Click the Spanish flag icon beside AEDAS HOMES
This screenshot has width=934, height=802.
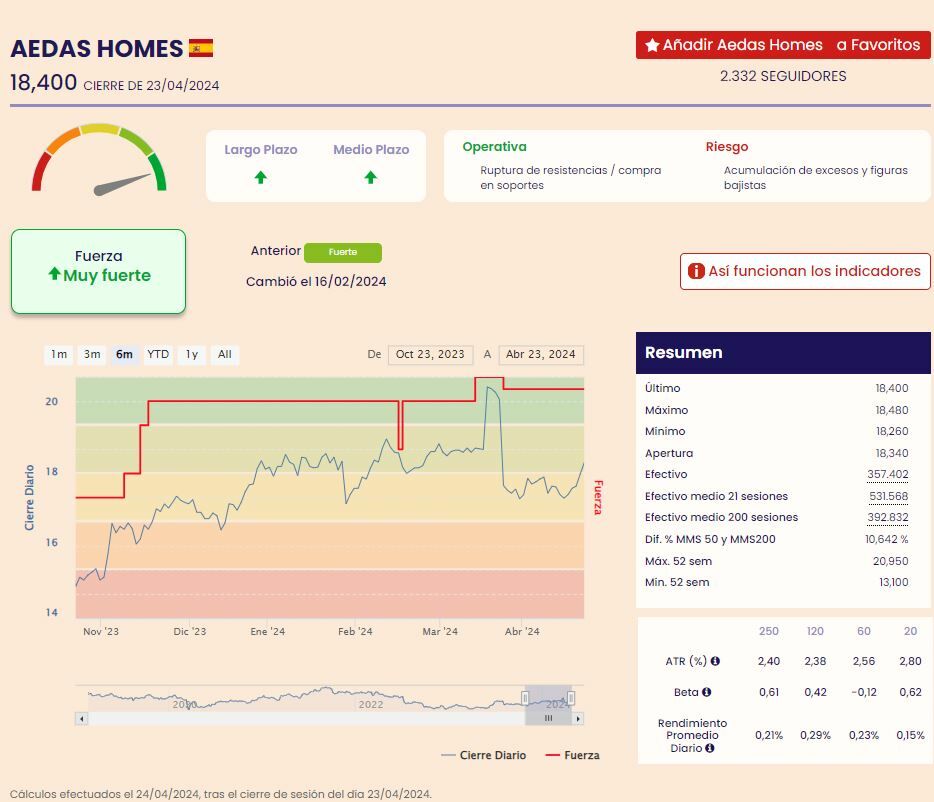click(201, 48)
